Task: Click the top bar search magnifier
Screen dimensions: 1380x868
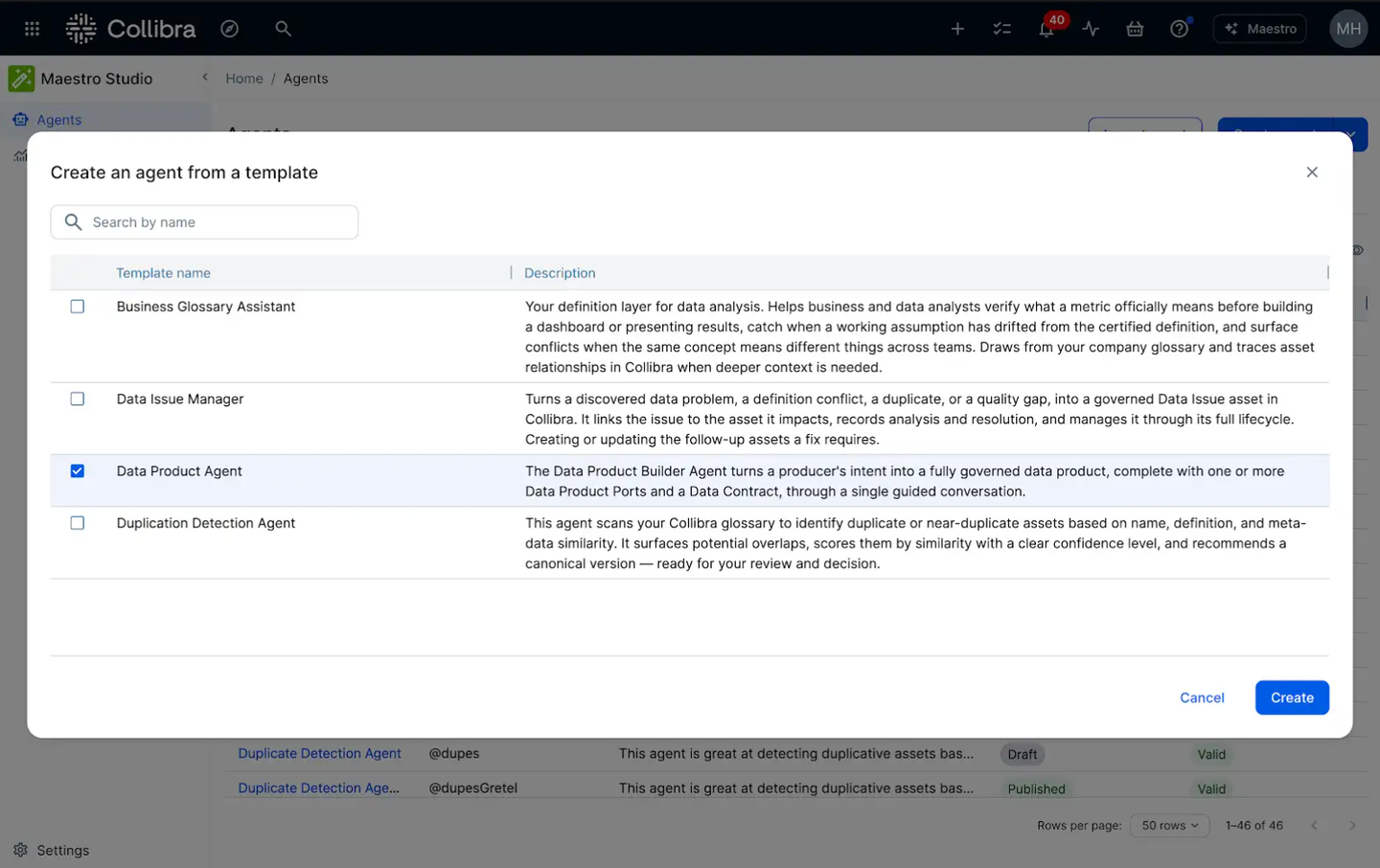Action: (283, 29)
